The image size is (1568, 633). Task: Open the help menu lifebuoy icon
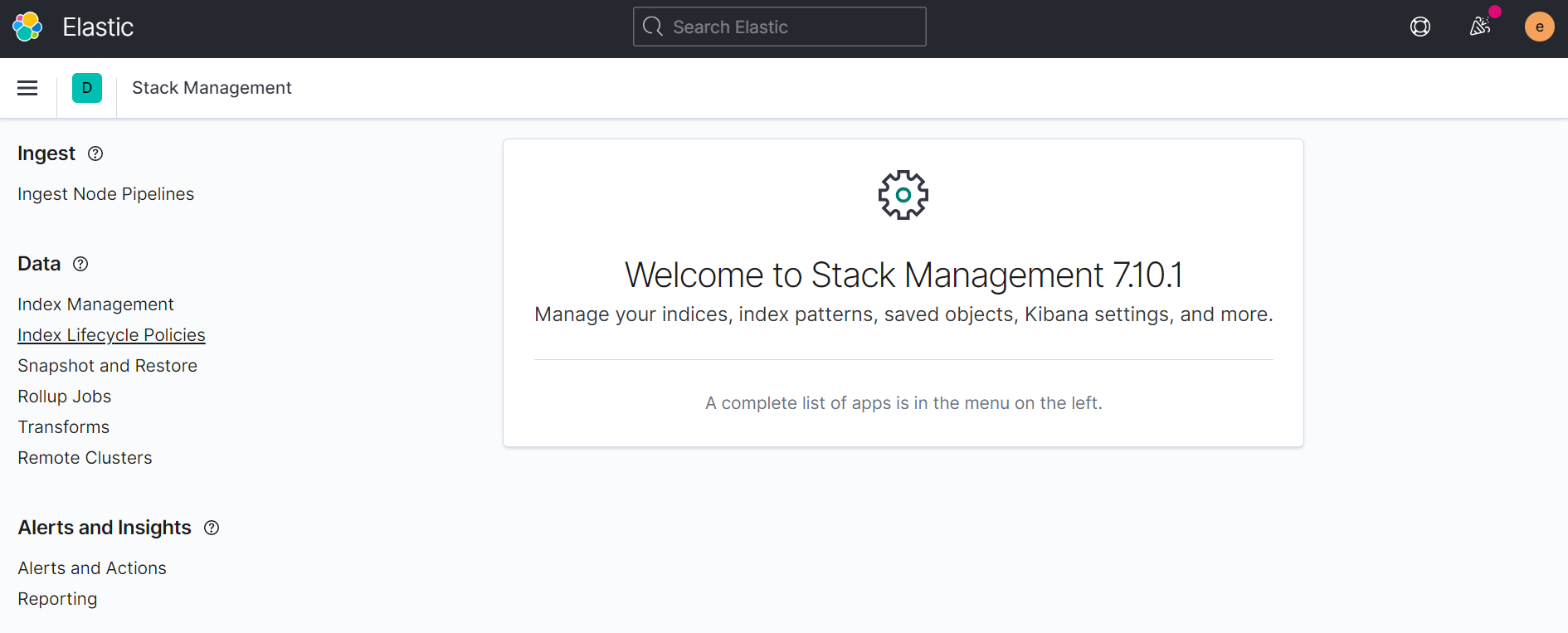[1419, 27]
